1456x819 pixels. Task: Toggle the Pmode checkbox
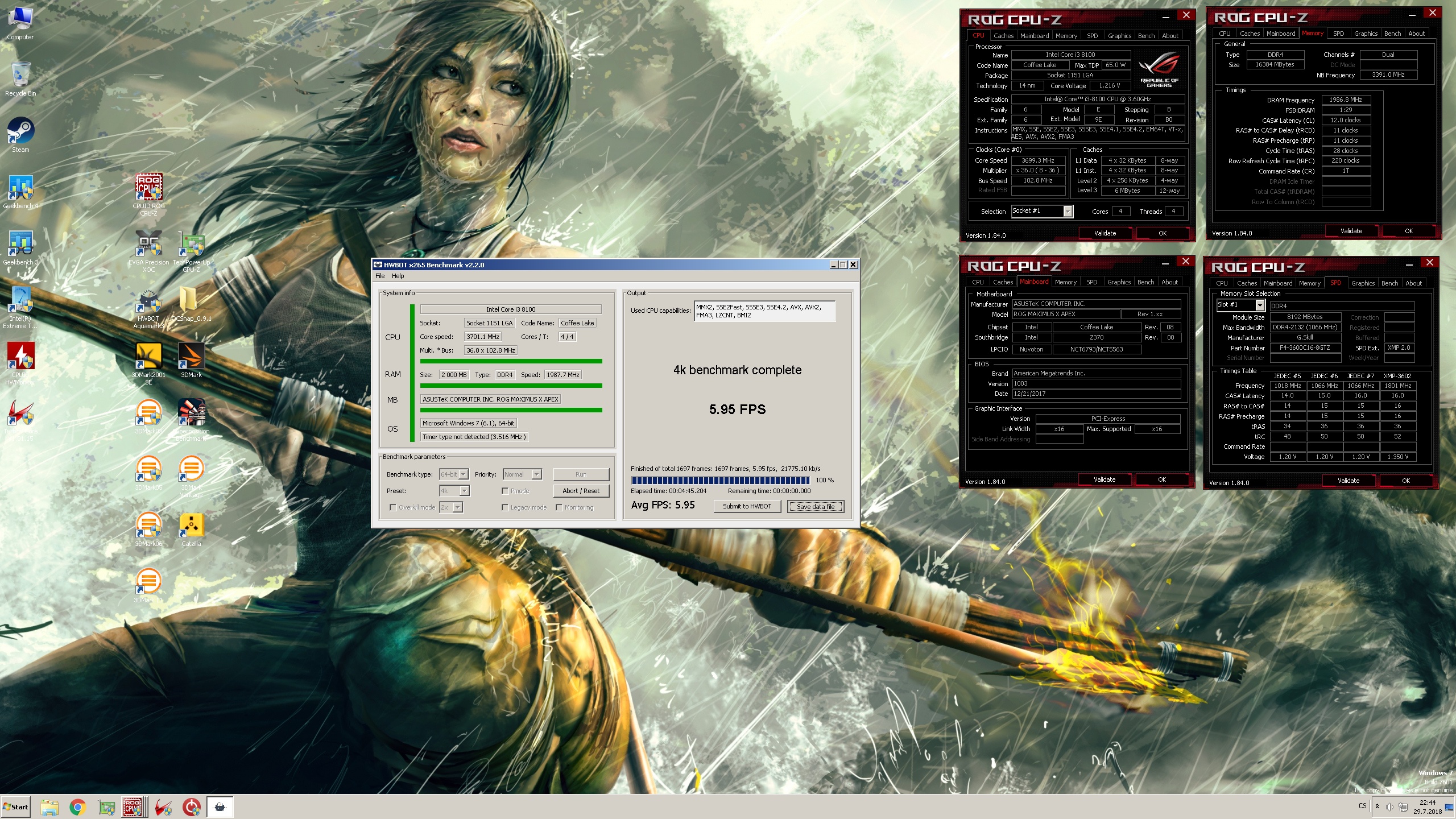[505, 491]
